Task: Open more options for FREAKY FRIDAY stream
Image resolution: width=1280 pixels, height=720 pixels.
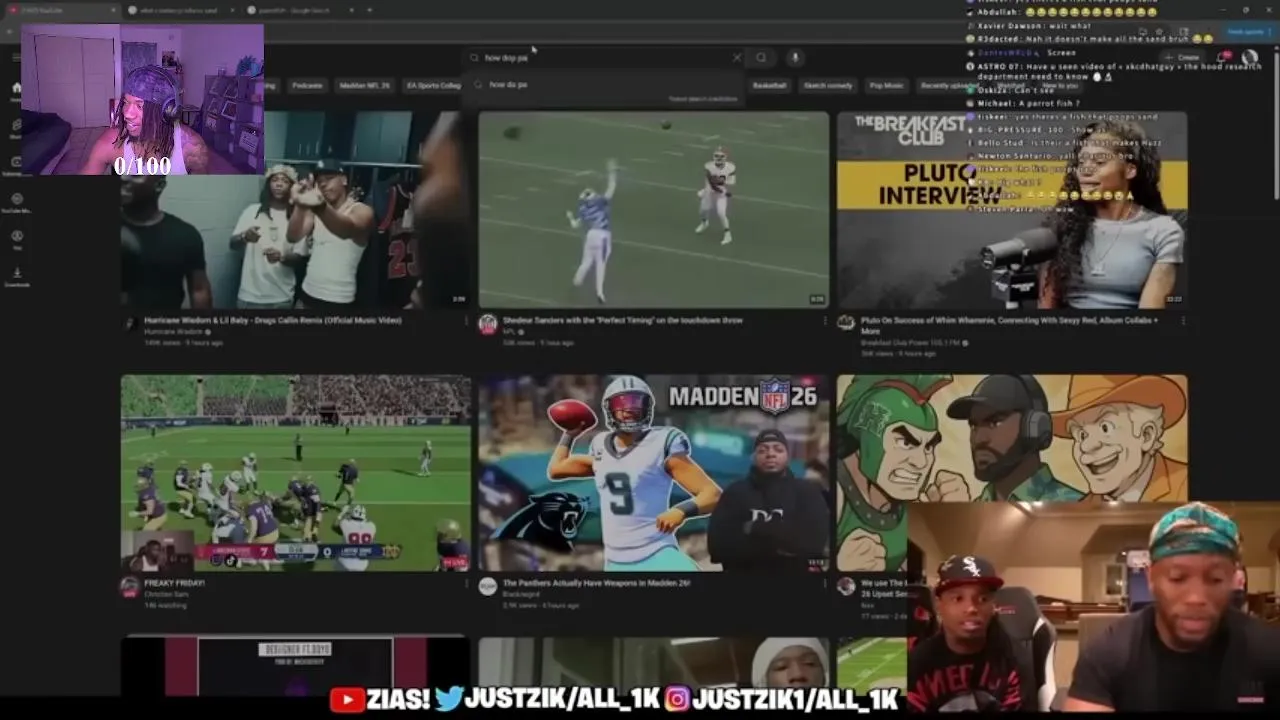Action: coord(466,584)
